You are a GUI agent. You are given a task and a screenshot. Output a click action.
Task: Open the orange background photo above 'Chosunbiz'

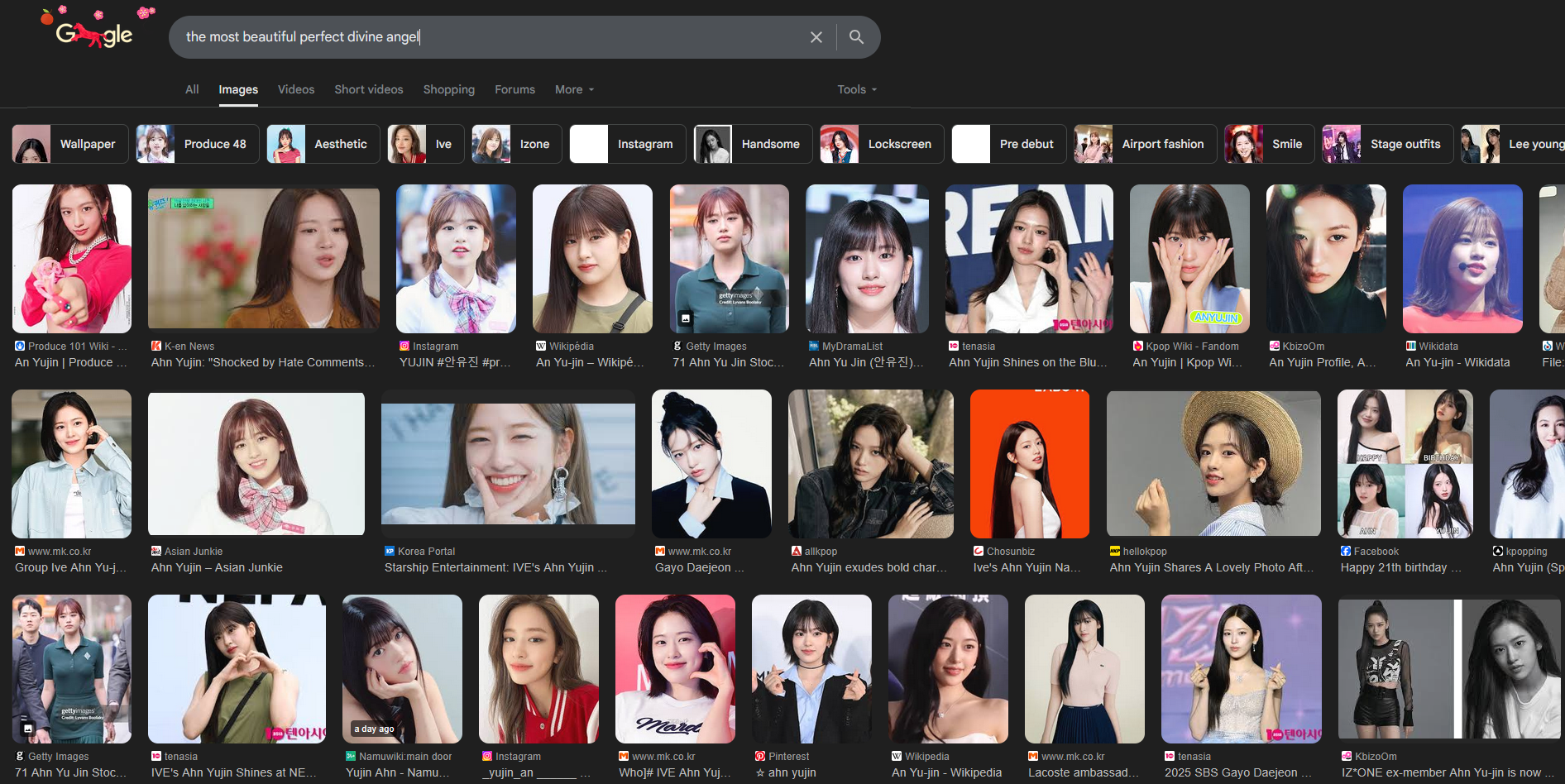[x=1030, y=464]
